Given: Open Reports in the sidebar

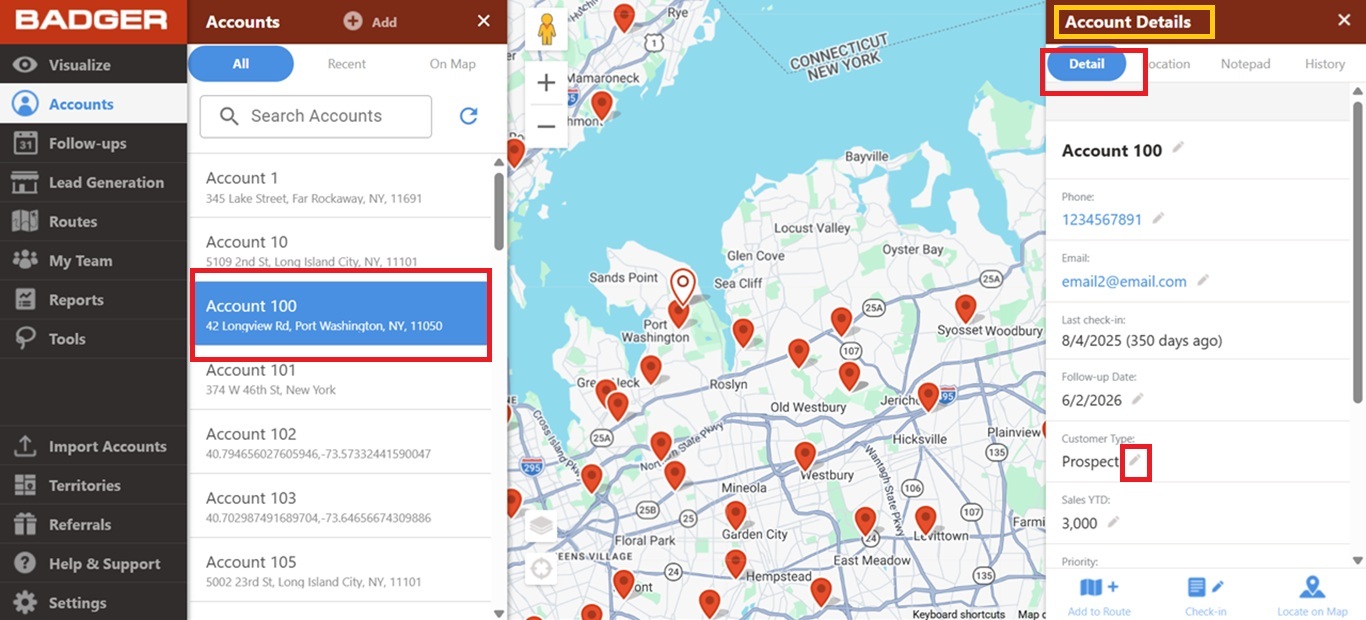Looking at the screenshot, I should click(93, 299).
